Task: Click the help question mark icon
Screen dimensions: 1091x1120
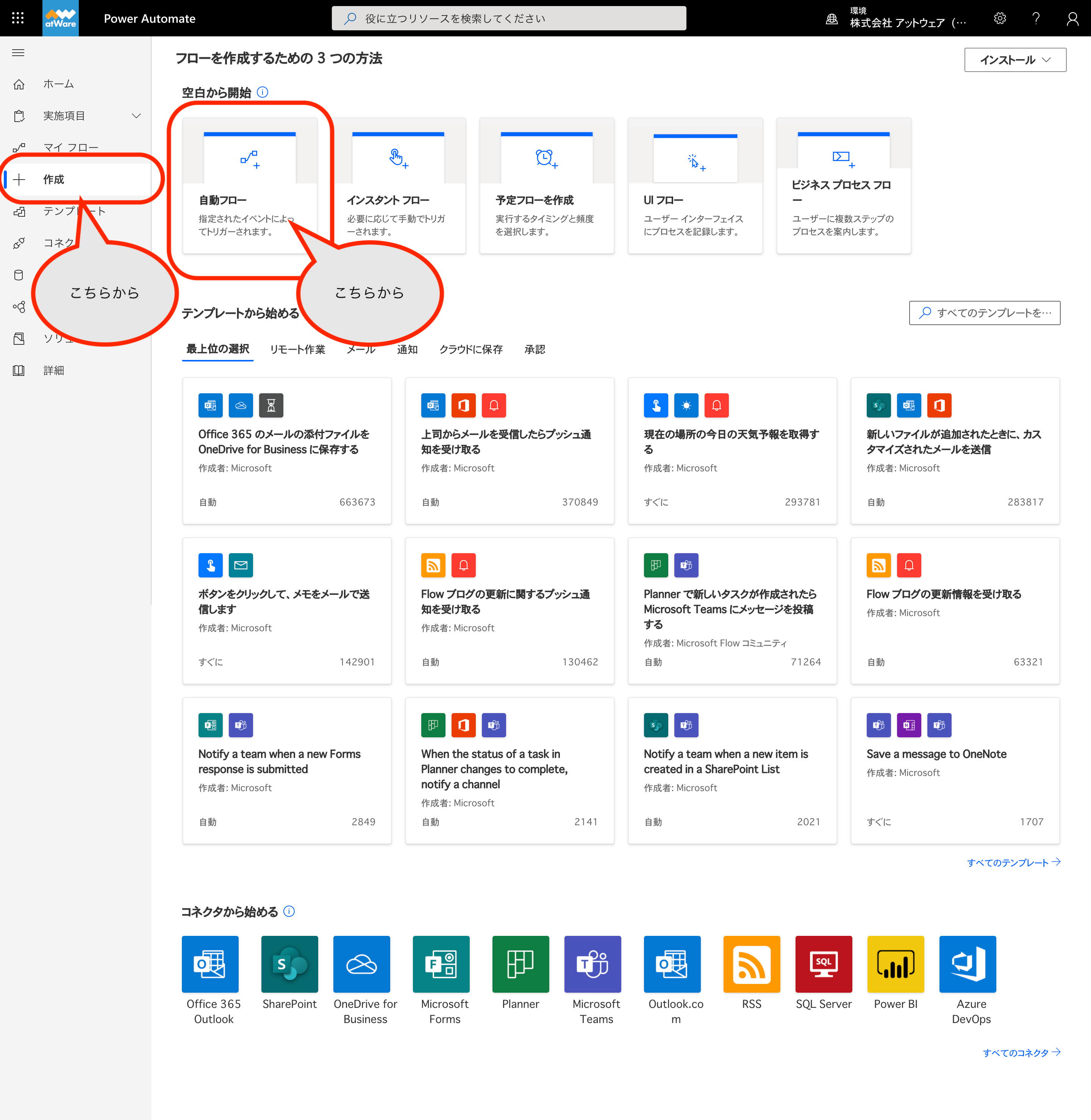Action: click(1035, 18)
